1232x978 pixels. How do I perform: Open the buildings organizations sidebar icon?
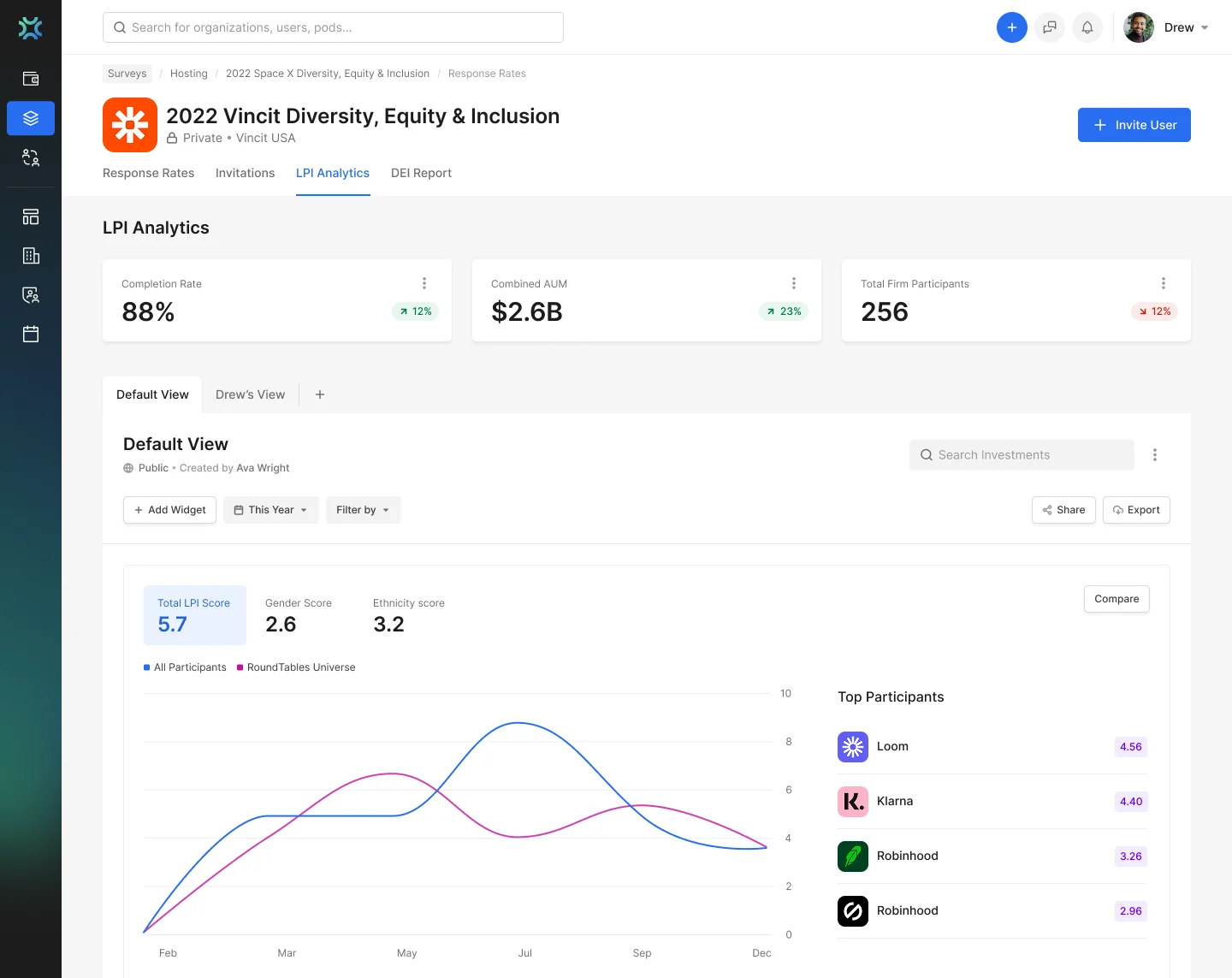(x=31, y=256)
